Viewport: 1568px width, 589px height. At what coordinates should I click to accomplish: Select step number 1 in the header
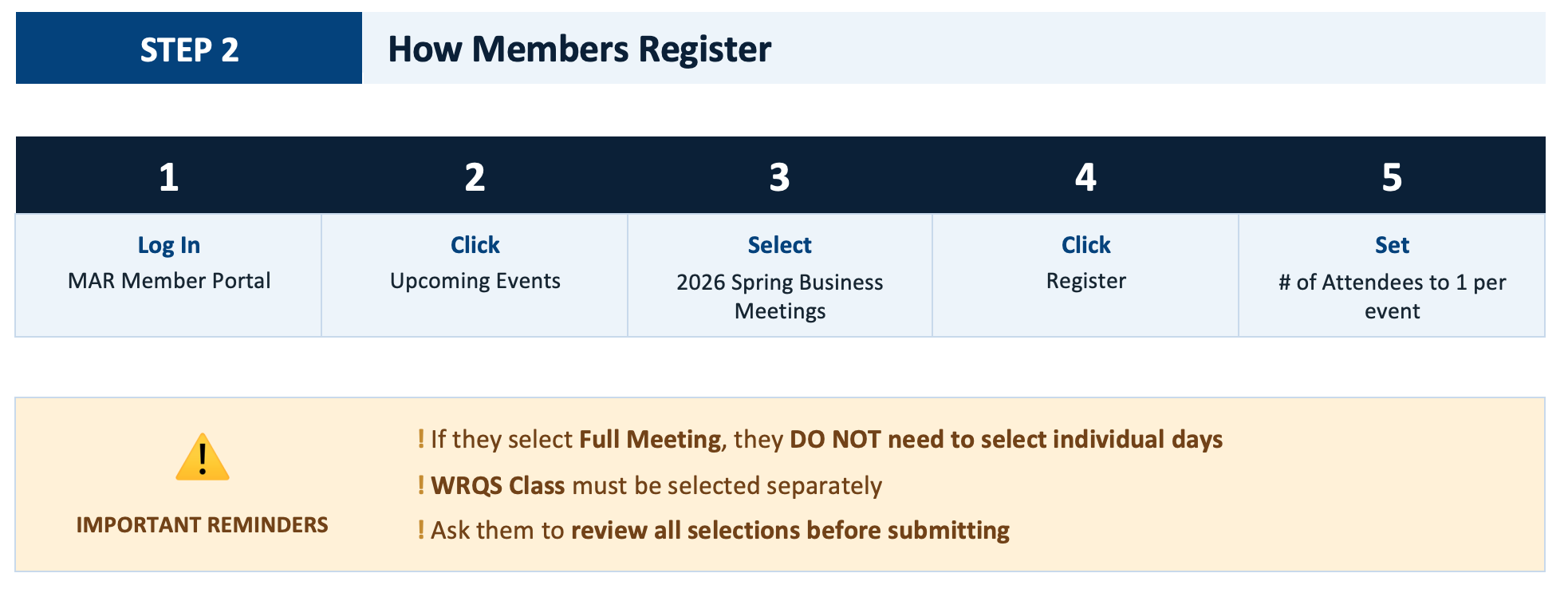point(168,177)
